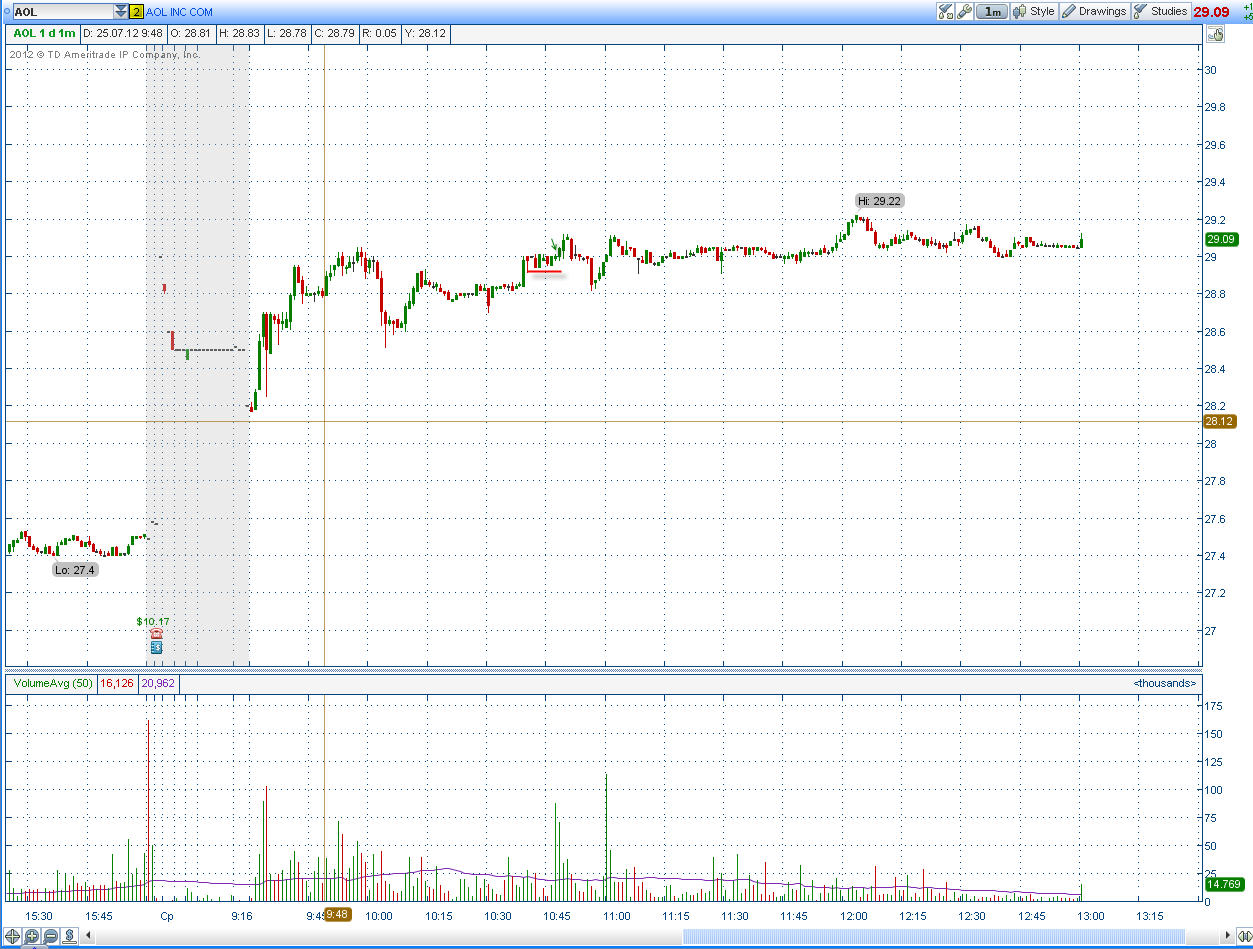Screen dimensions: 1253x949
Task: Click the 'H: 28.83' high value
Action: tap(239, 33)
